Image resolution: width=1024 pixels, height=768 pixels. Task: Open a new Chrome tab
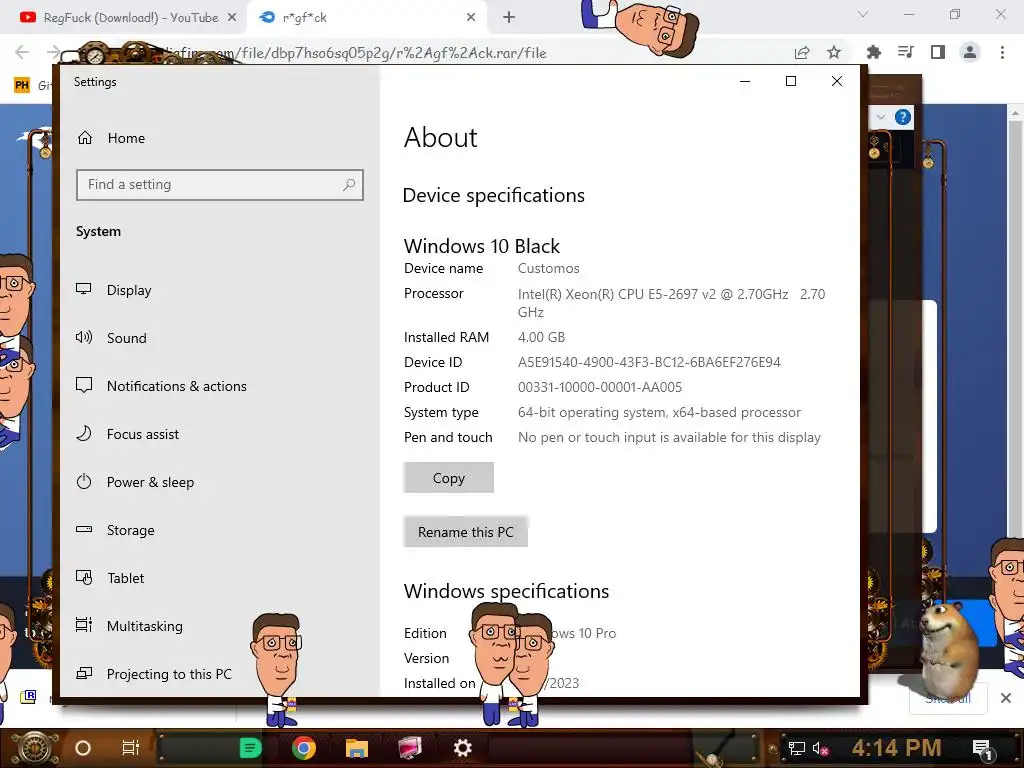pyautogui.click(x=509, y=18)
